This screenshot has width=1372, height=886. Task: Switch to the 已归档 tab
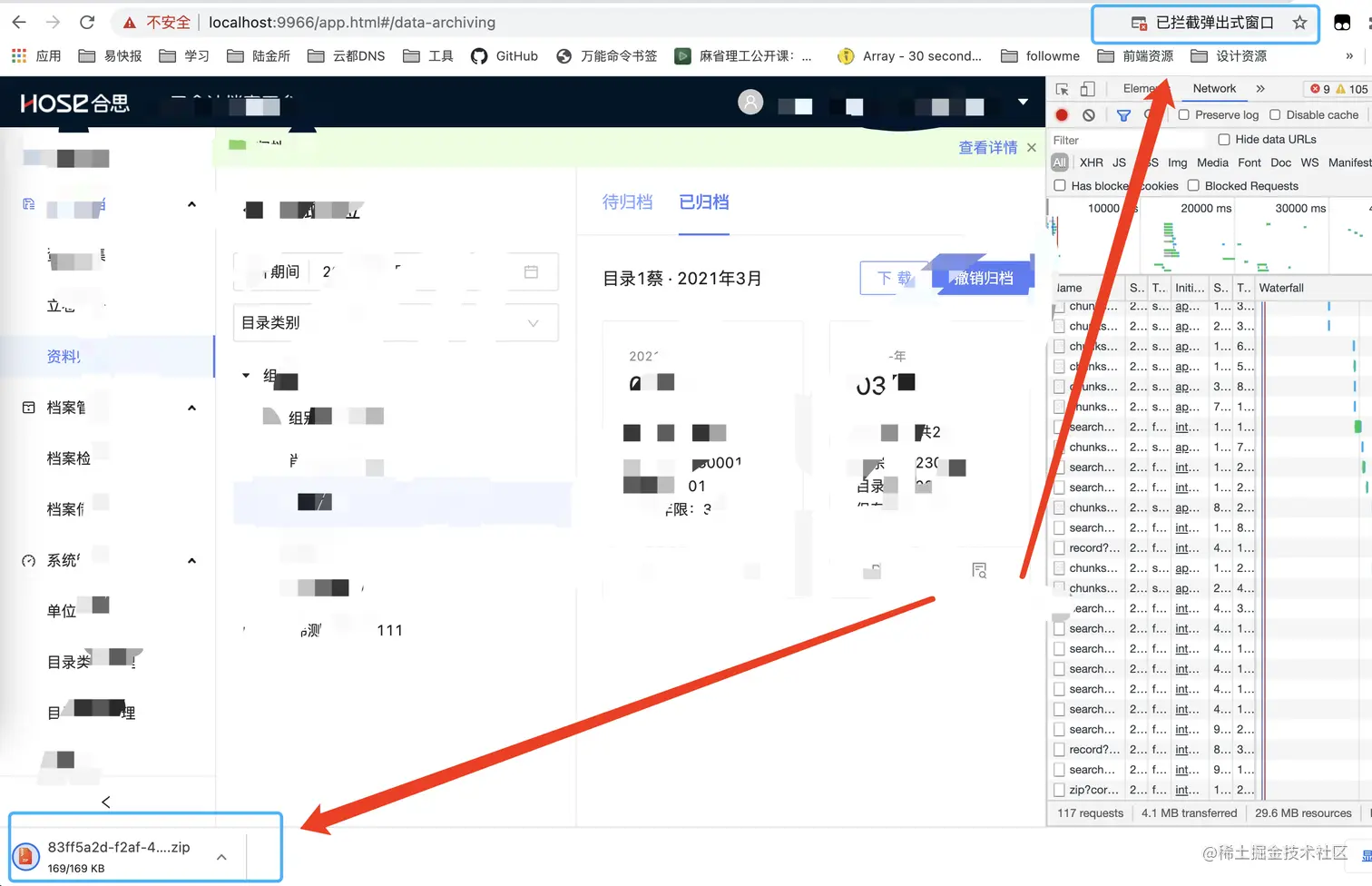tap(704, 202)
